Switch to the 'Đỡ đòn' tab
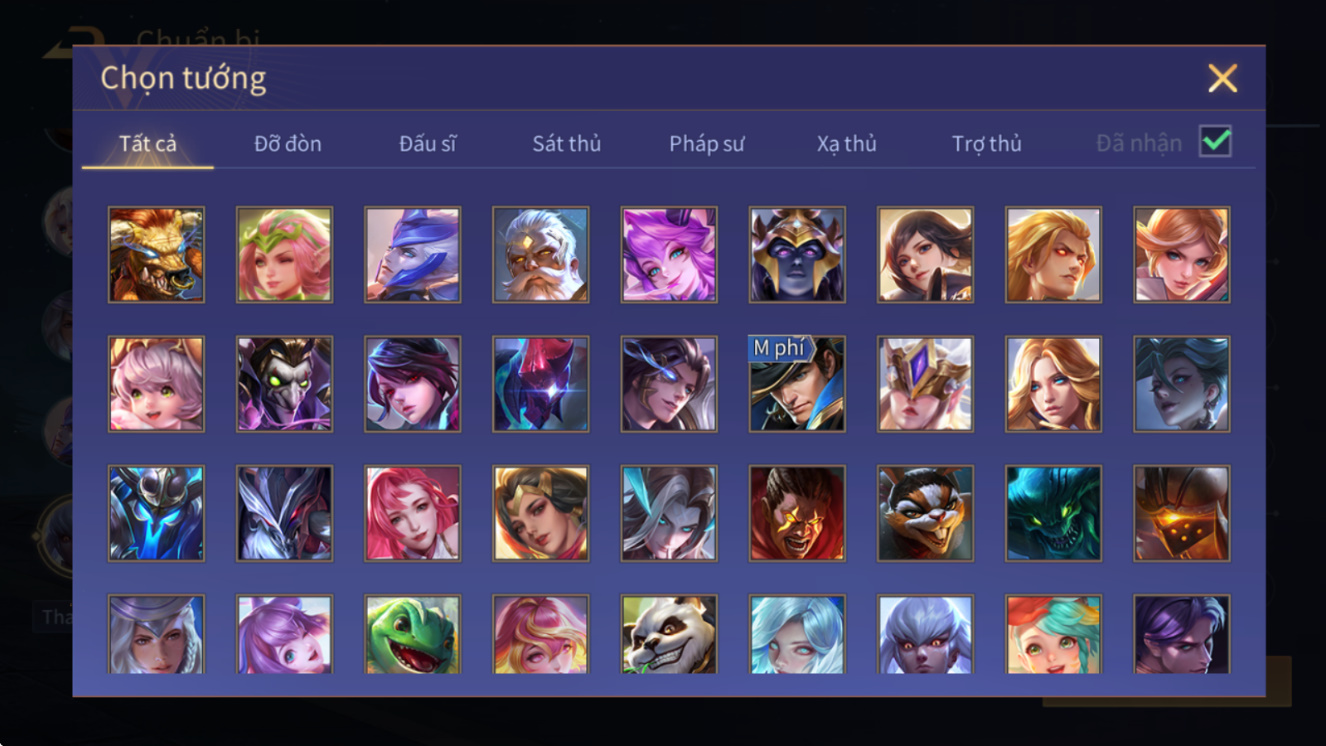This screenshot has width=1326, height=746. (288, 144)
